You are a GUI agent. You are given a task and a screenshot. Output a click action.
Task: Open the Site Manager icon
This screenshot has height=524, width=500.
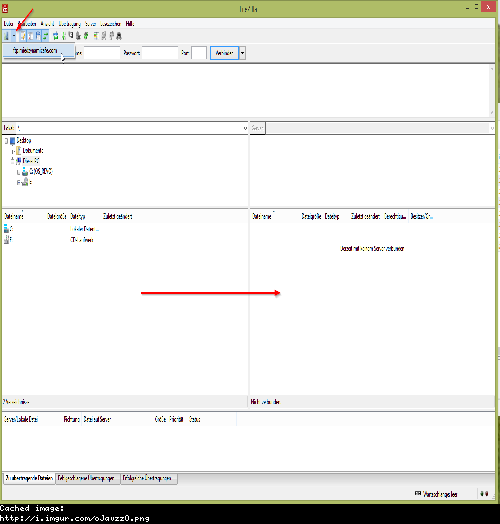click(6, 35)
